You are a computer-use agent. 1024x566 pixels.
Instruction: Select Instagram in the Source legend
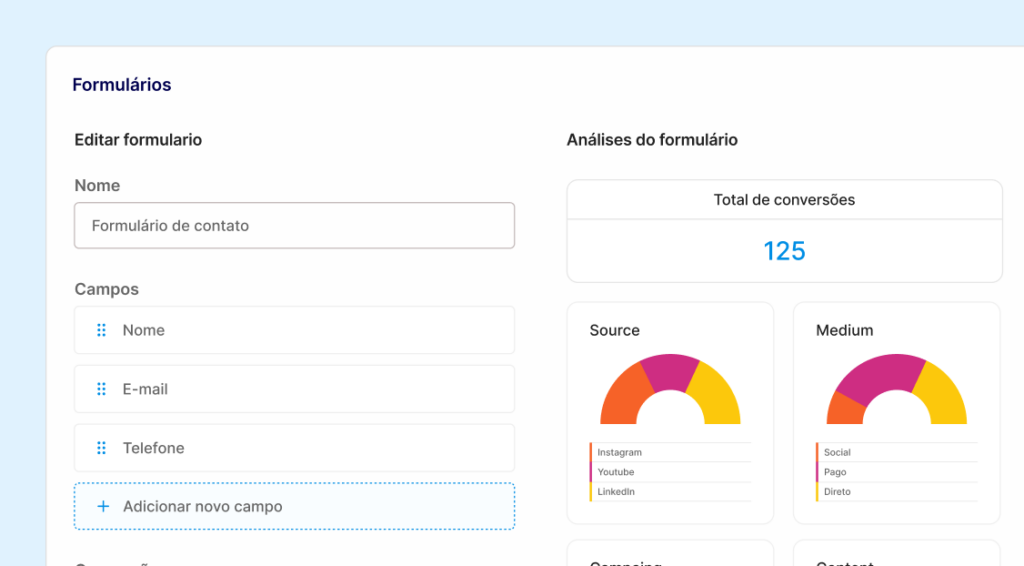(x=619, y=452)
